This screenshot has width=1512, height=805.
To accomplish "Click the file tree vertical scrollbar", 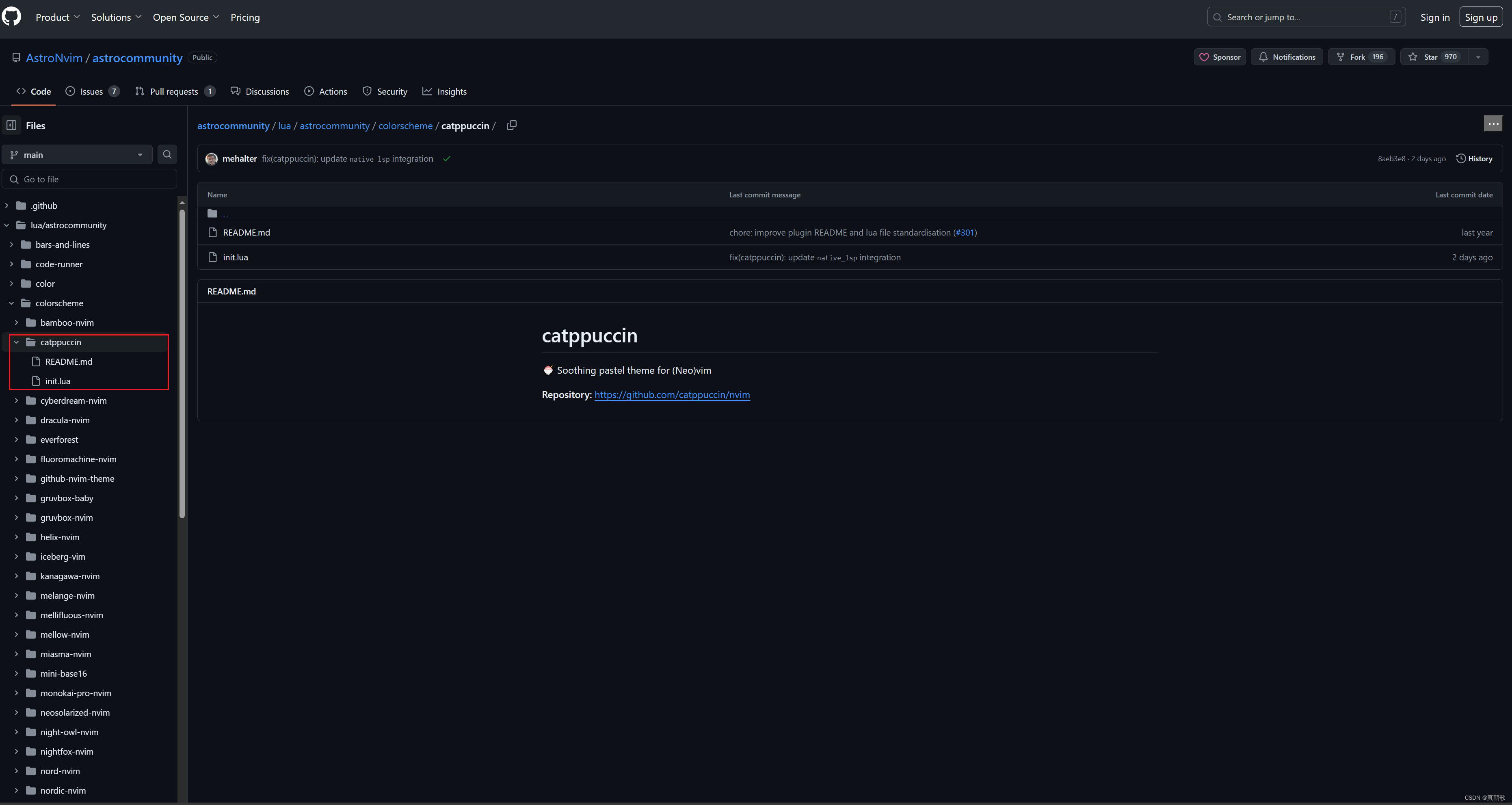I will click(x=182, y=364).
